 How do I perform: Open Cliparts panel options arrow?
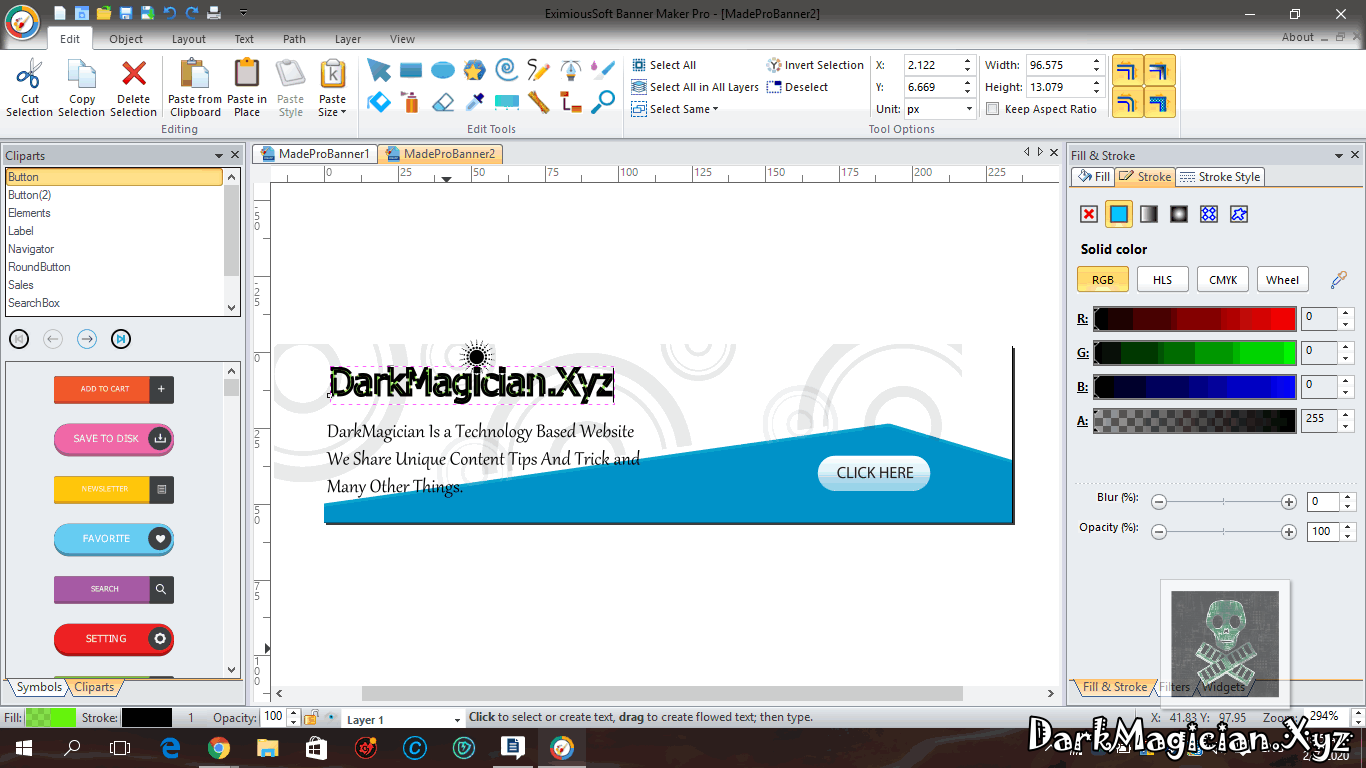[x=219, y=155]
